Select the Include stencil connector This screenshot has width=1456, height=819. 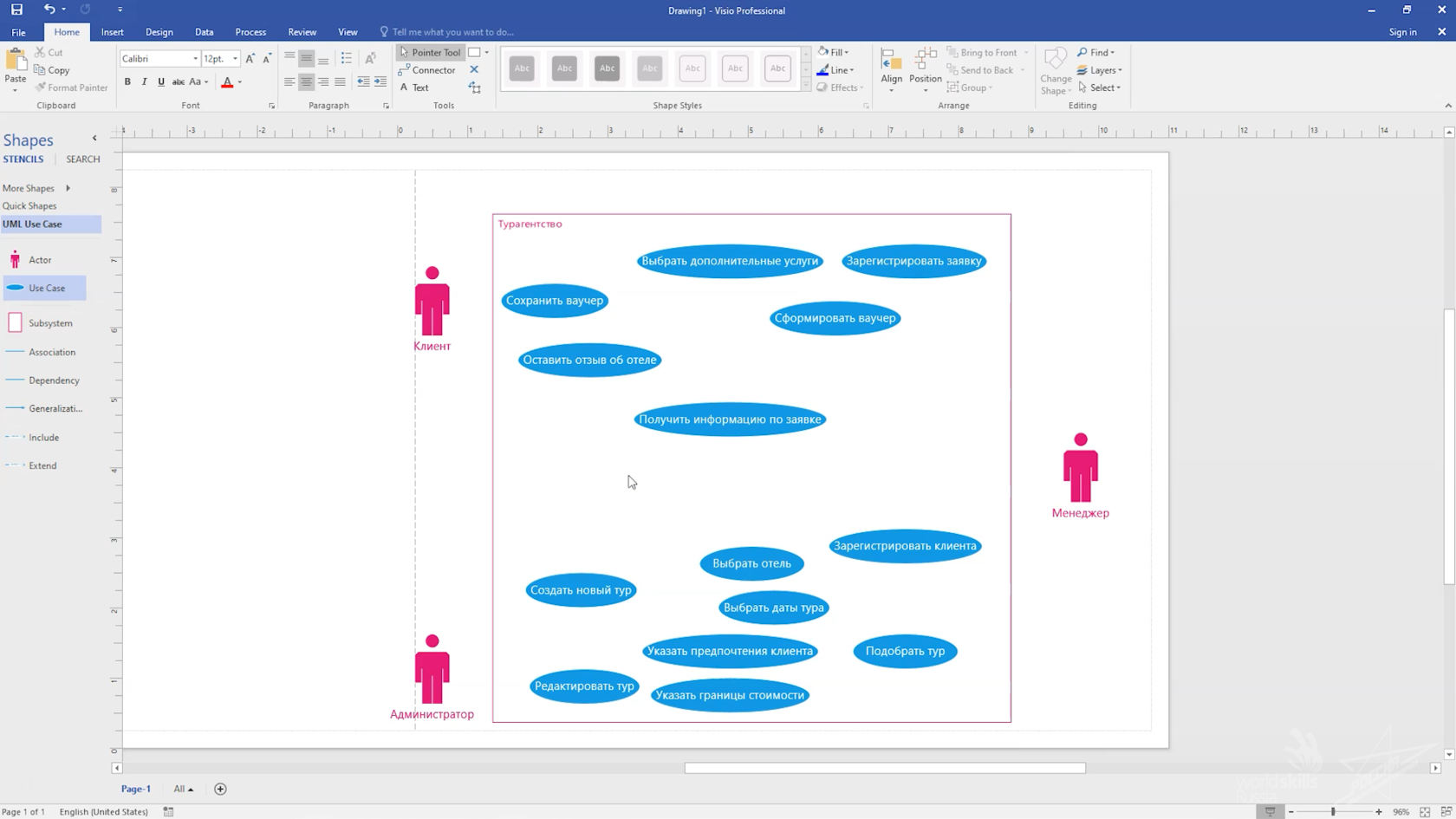point(32,438)
